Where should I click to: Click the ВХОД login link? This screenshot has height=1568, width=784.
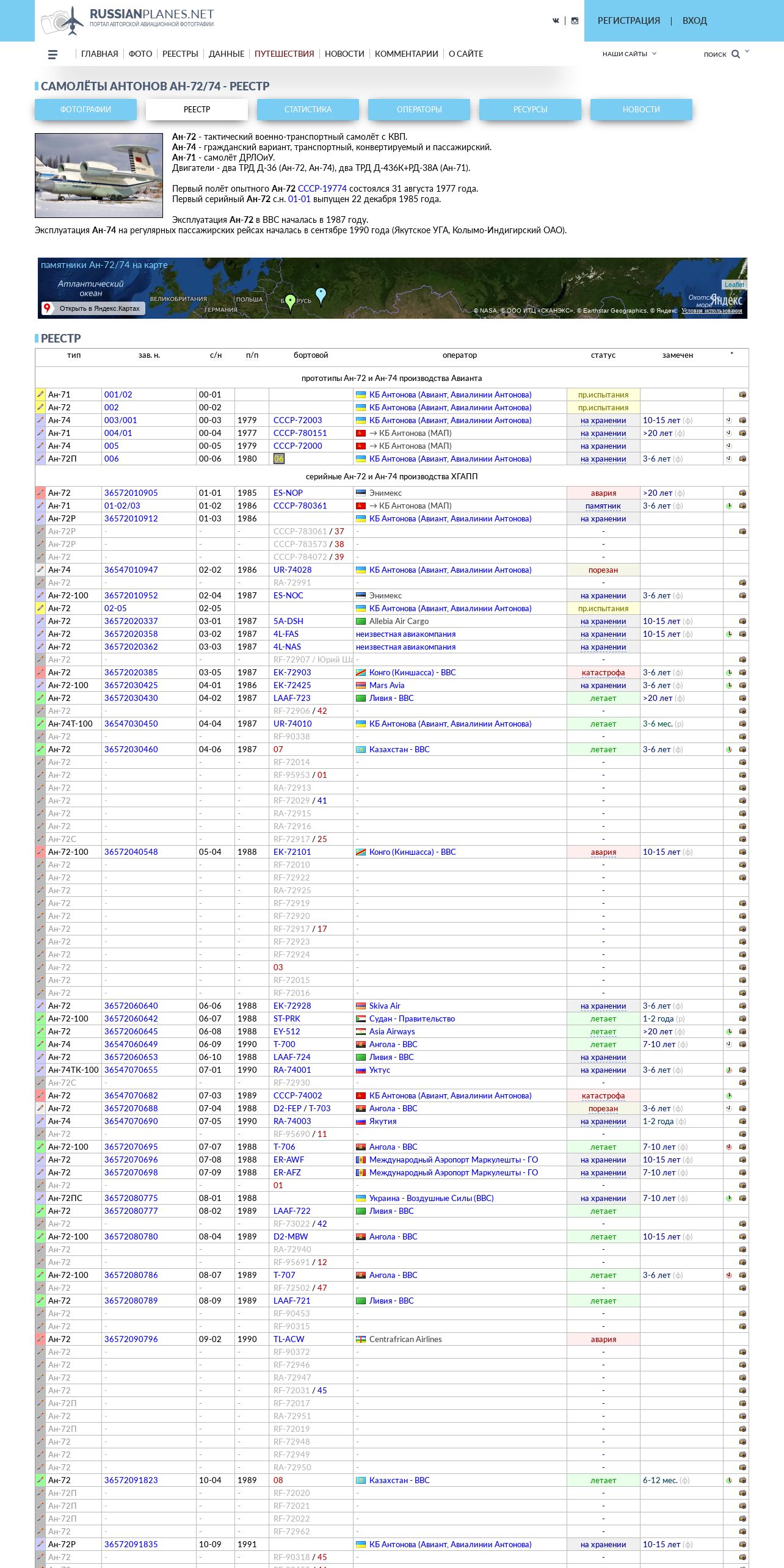point(694,21)
